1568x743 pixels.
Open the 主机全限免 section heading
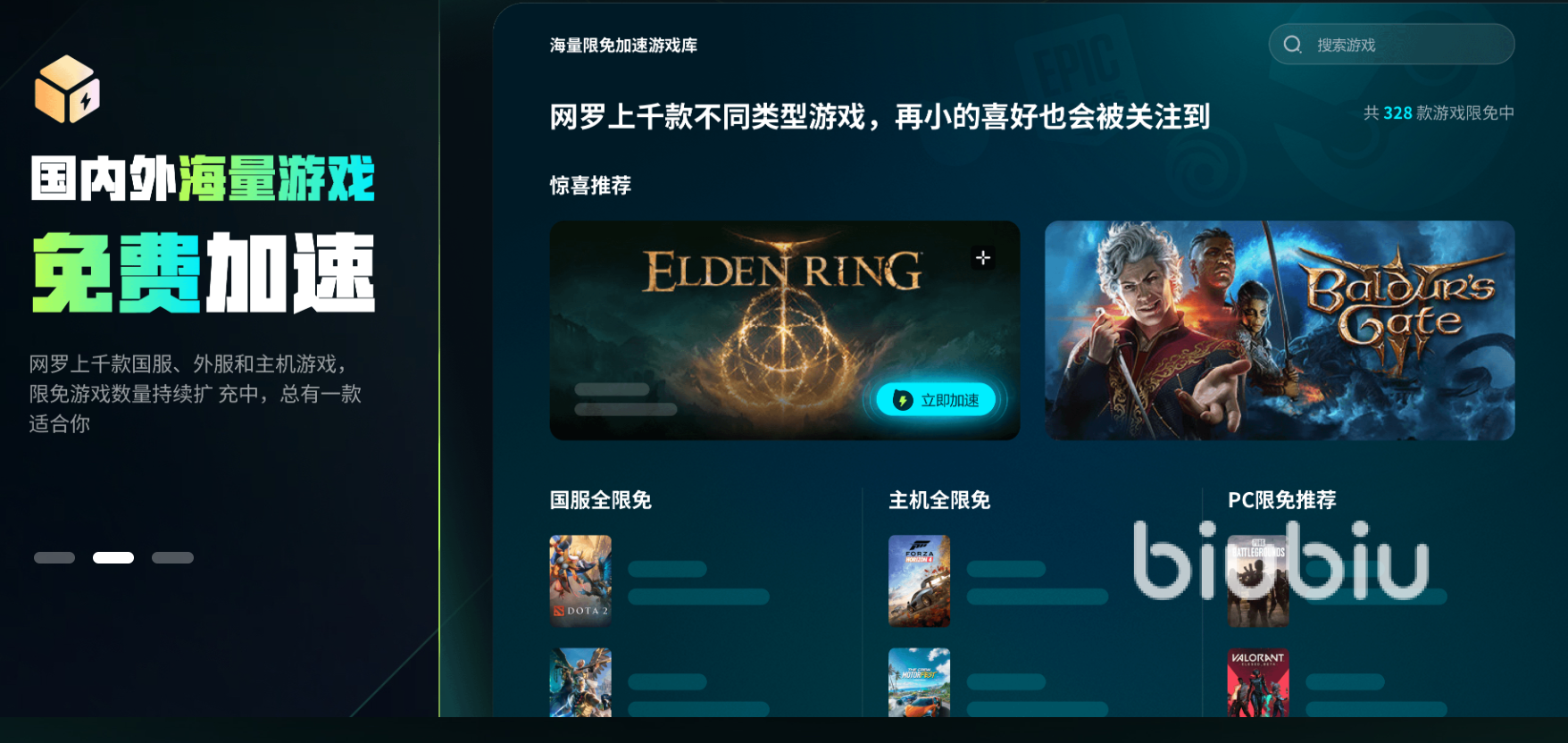(939, 500)
